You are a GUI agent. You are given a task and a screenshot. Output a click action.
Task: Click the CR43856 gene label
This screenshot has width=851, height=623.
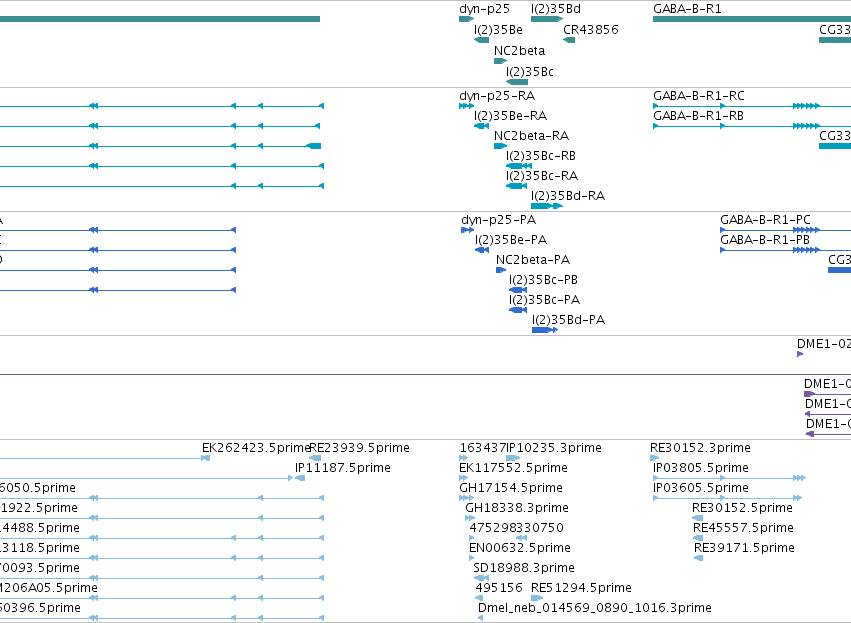click(x=590, y=29)
